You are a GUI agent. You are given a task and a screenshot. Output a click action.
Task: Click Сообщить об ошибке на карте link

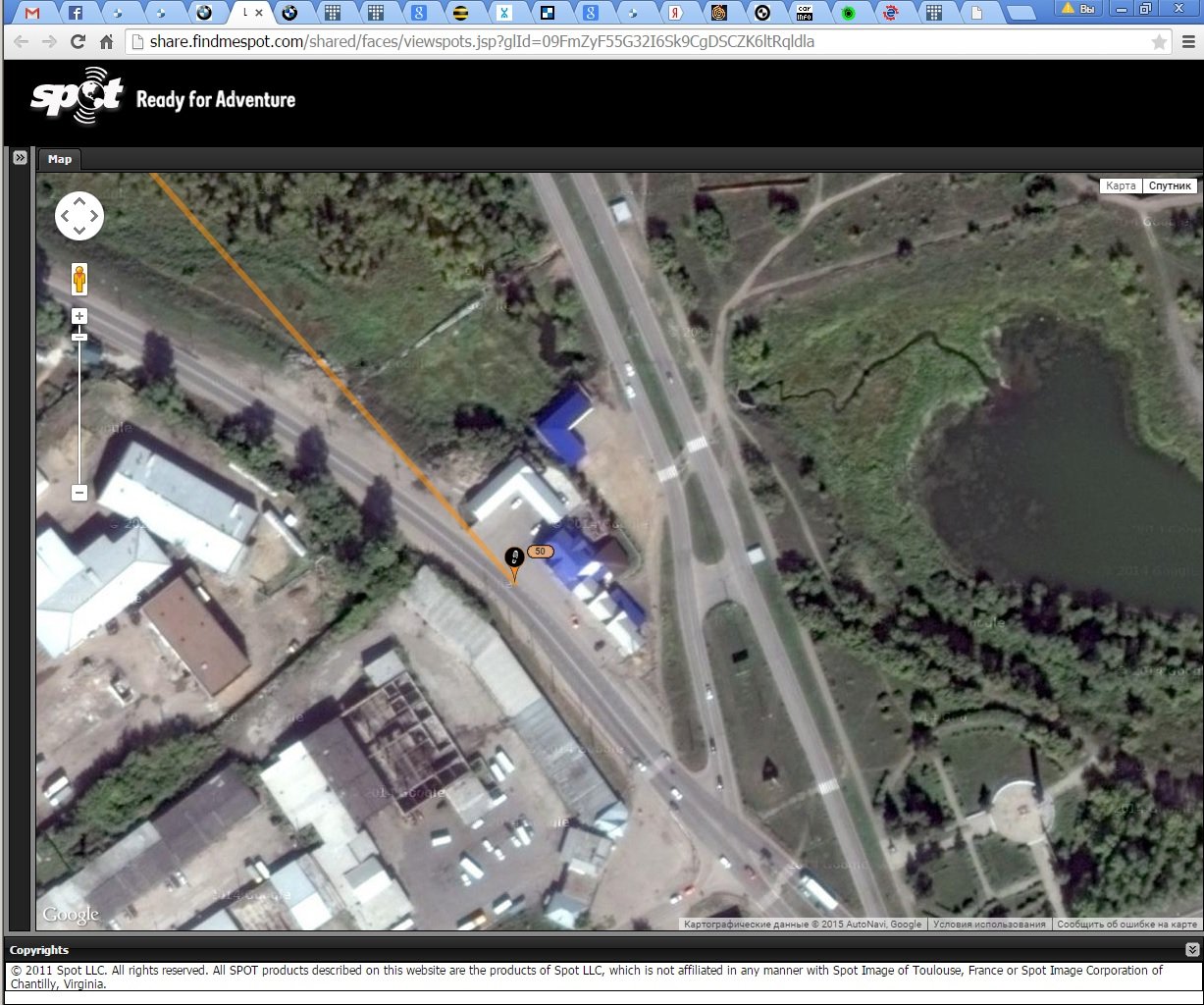click(x=1126, y=925)
